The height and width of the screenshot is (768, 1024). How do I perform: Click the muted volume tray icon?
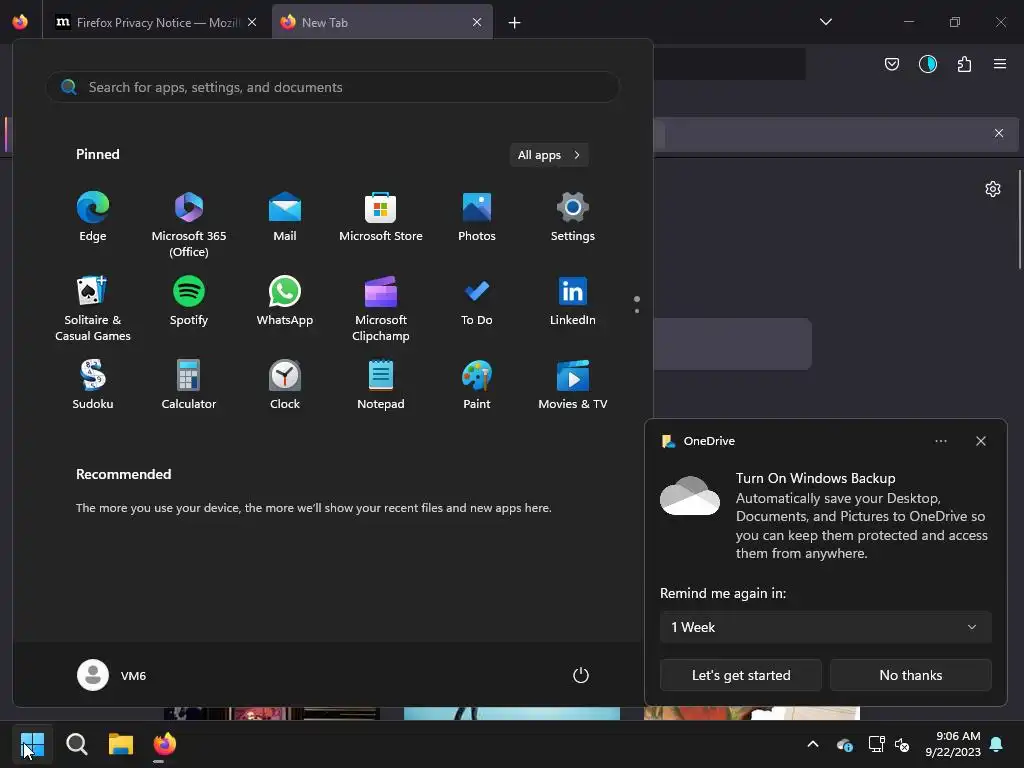click(x=903, y=744)
